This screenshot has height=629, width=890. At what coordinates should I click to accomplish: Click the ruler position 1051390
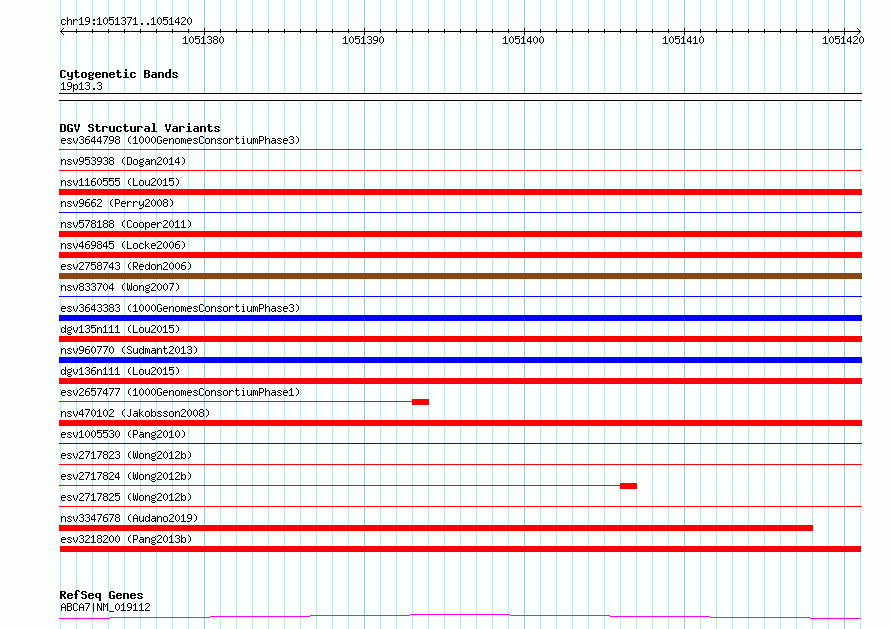click(363, 40)
